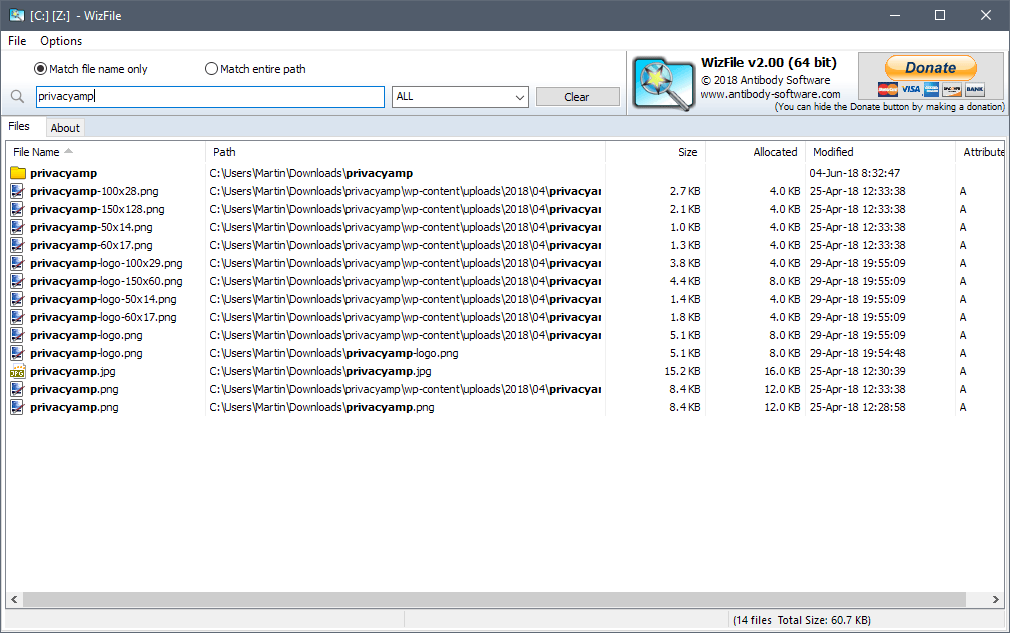
Task: Open the File menu
Action: (17, 41)
